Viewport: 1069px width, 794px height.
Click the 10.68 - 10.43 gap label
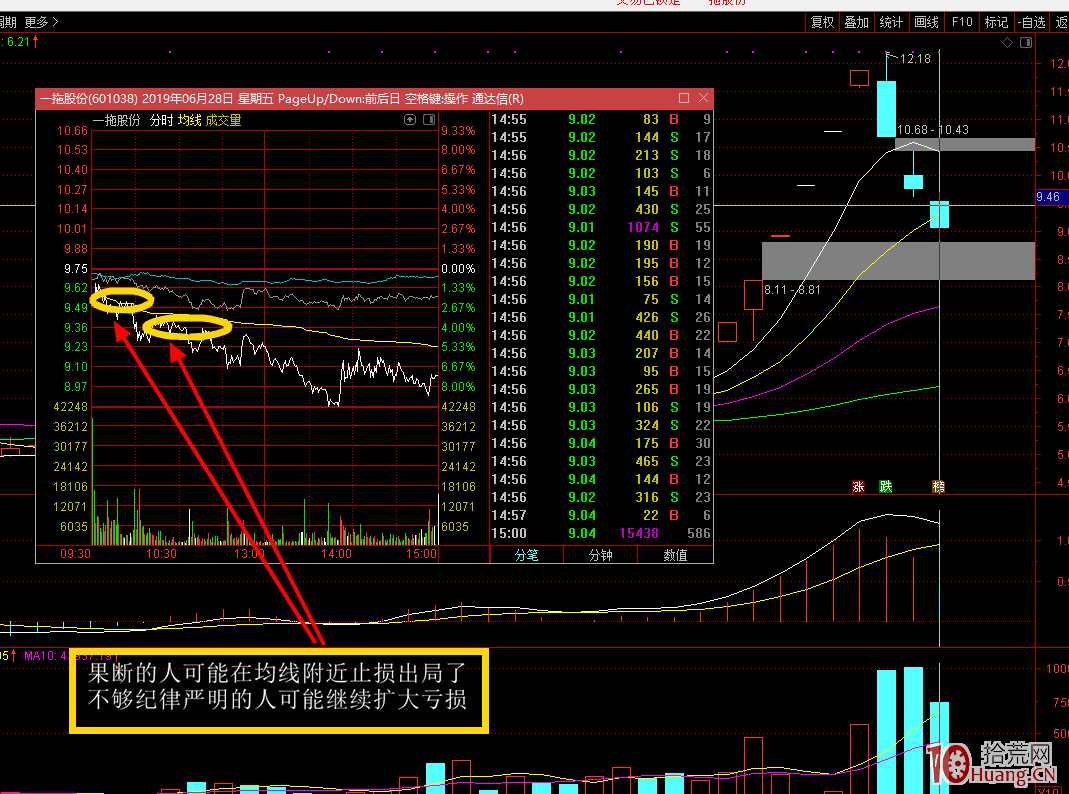point(933,129)
